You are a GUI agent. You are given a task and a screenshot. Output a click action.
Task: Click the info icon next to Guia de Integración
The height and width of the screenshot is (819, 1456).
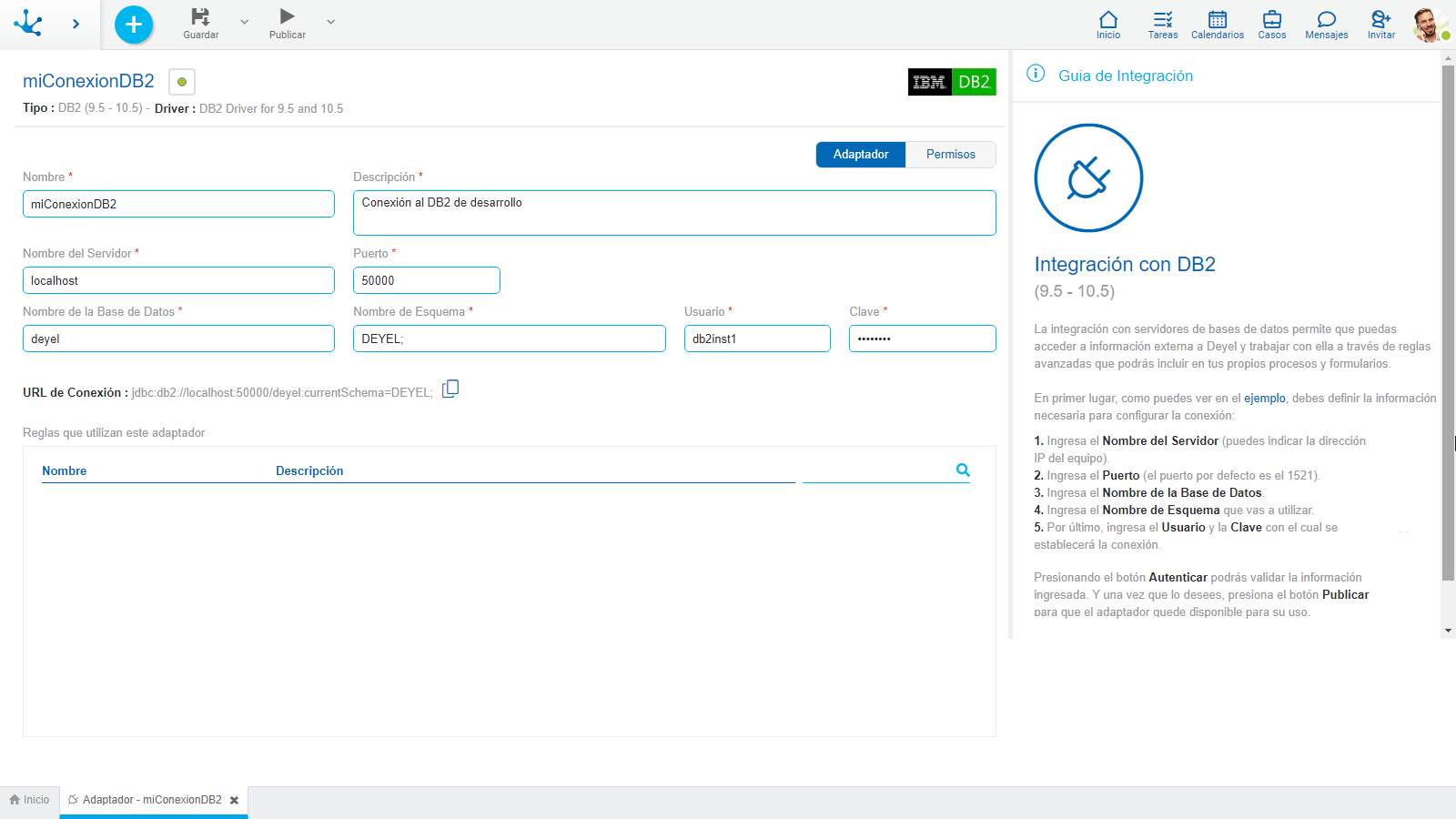point(1036,76)
